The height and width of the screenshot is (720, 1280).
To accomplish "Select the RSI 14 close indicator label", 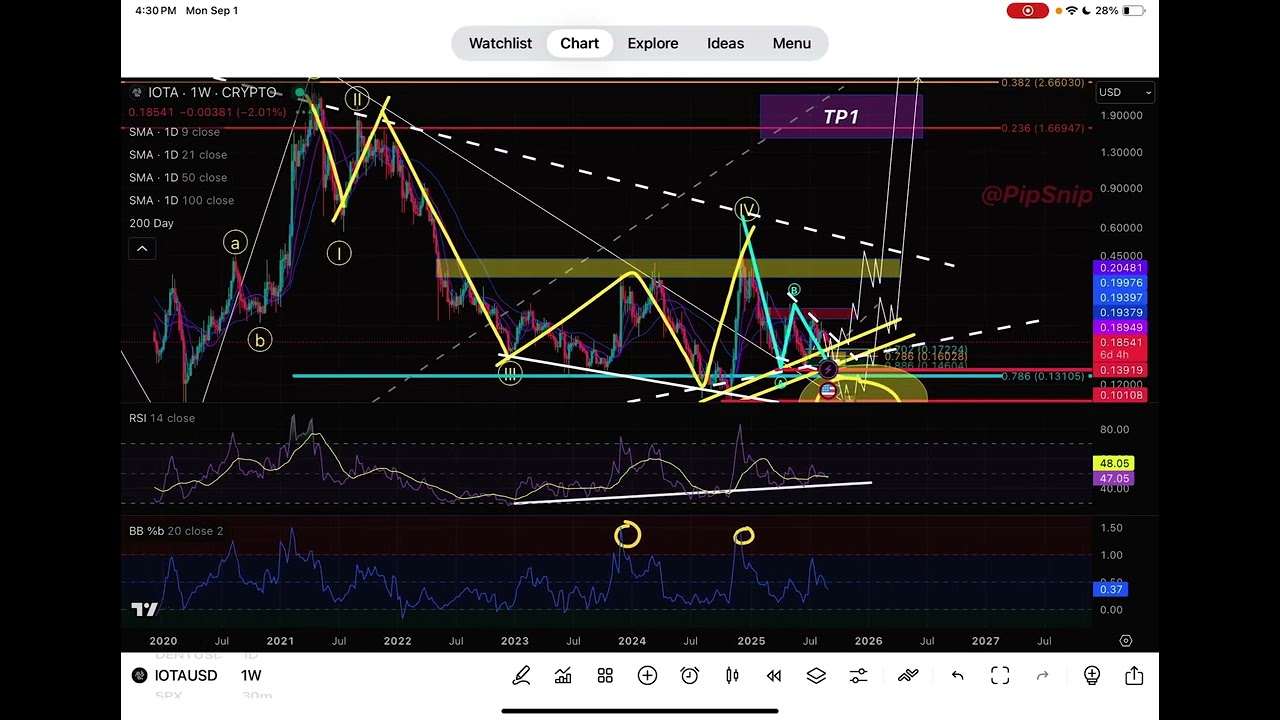I will click(162, 418).
